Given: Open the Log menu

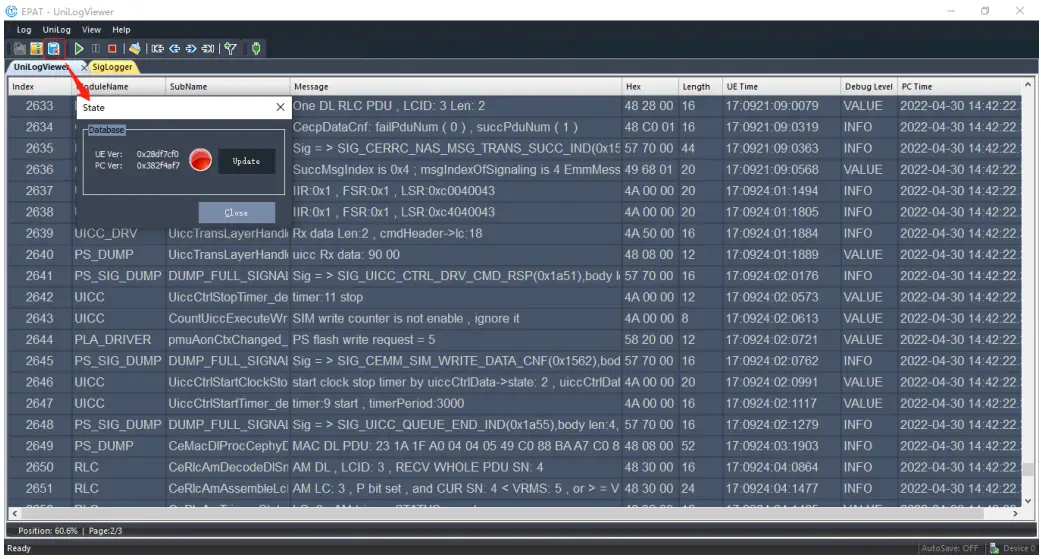Looking at the screenshot, I should pos(24,30).
